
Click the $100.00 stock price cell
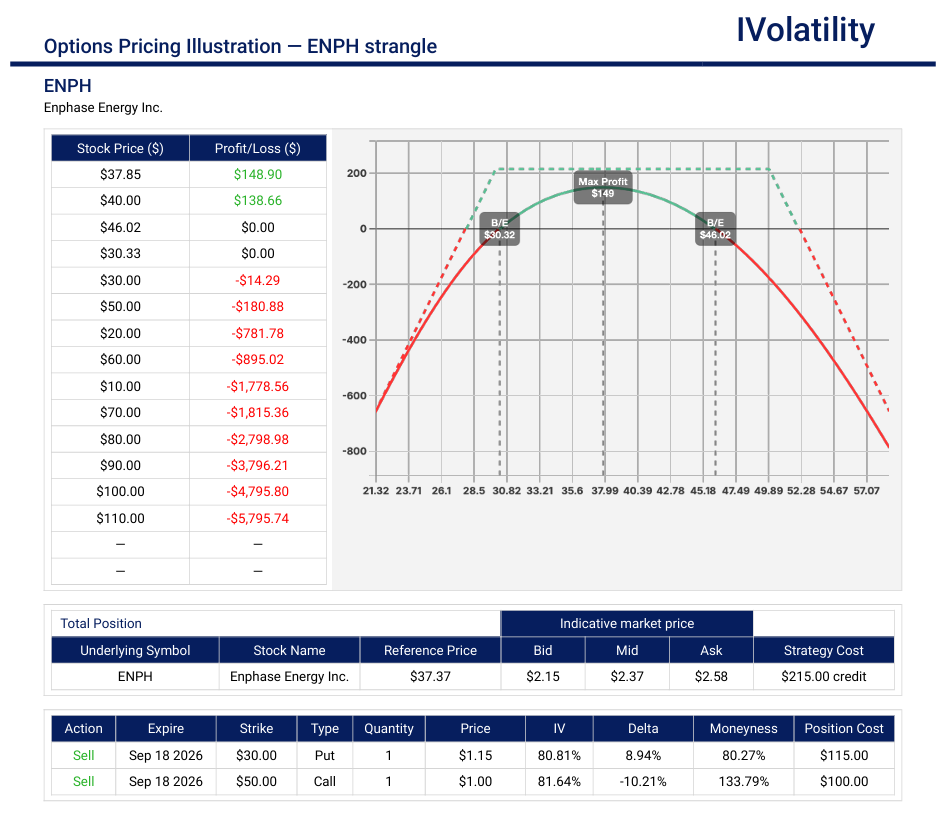pyautogui.click(x=121, y=492)
